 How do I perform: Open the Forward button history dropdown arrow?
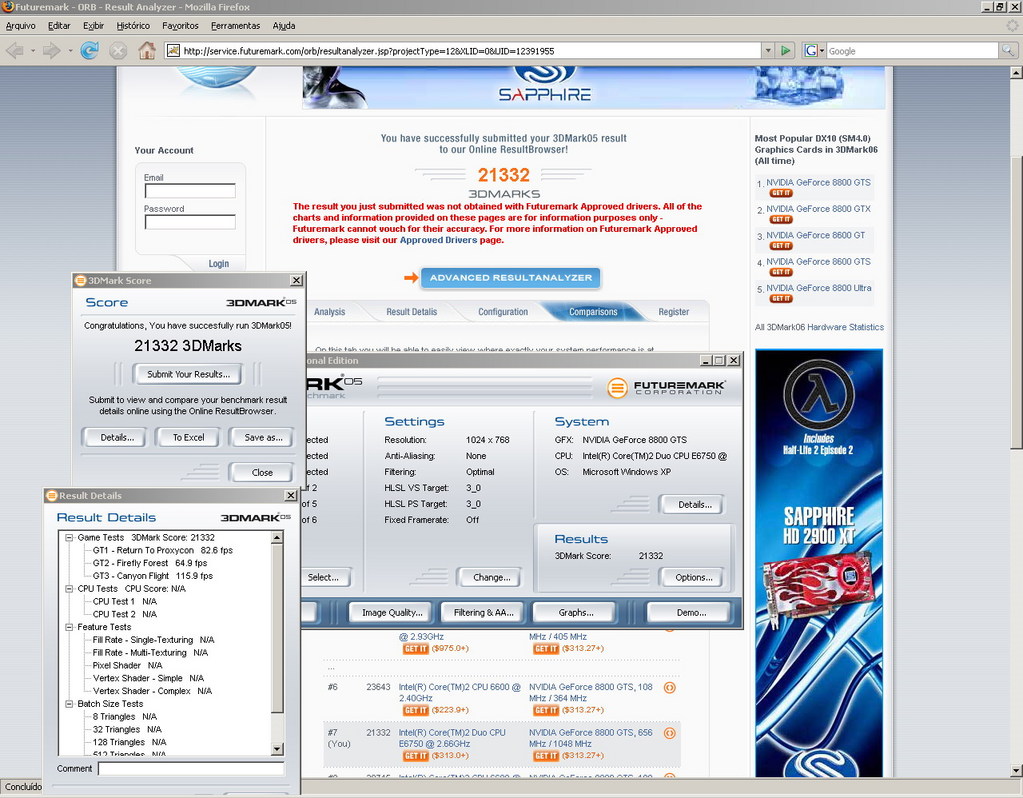(69, 50)
